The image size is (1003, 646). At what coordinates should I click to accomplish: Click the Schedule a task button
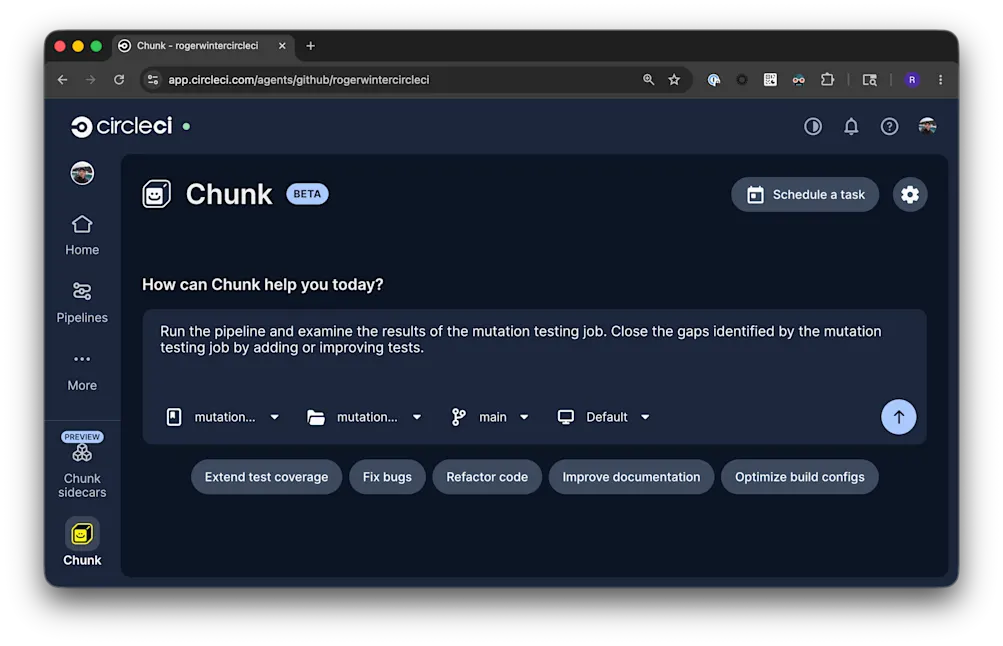pos(805,194)
